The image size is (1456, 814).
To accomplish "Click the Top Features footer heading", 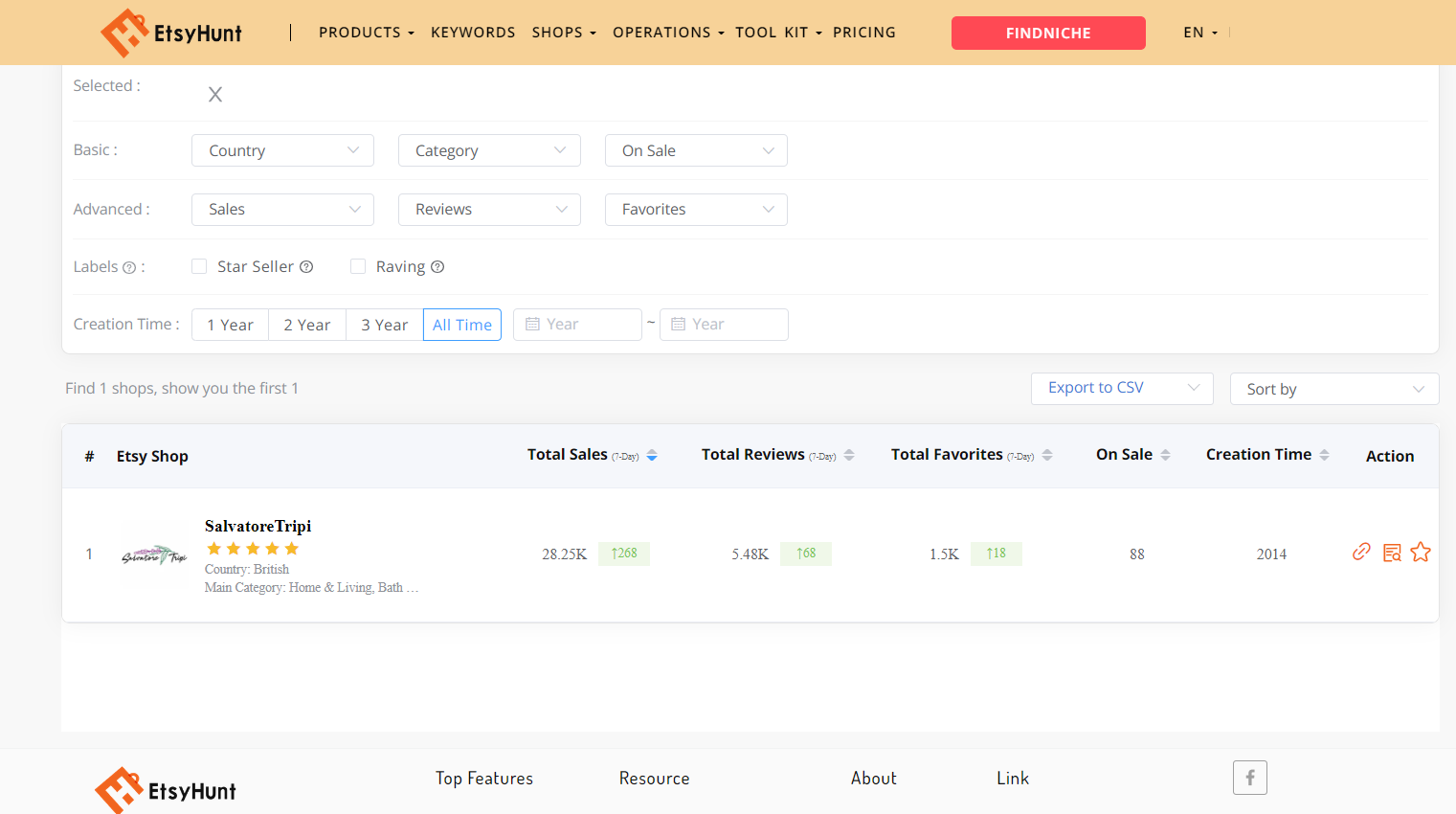I will click(484, 779).
